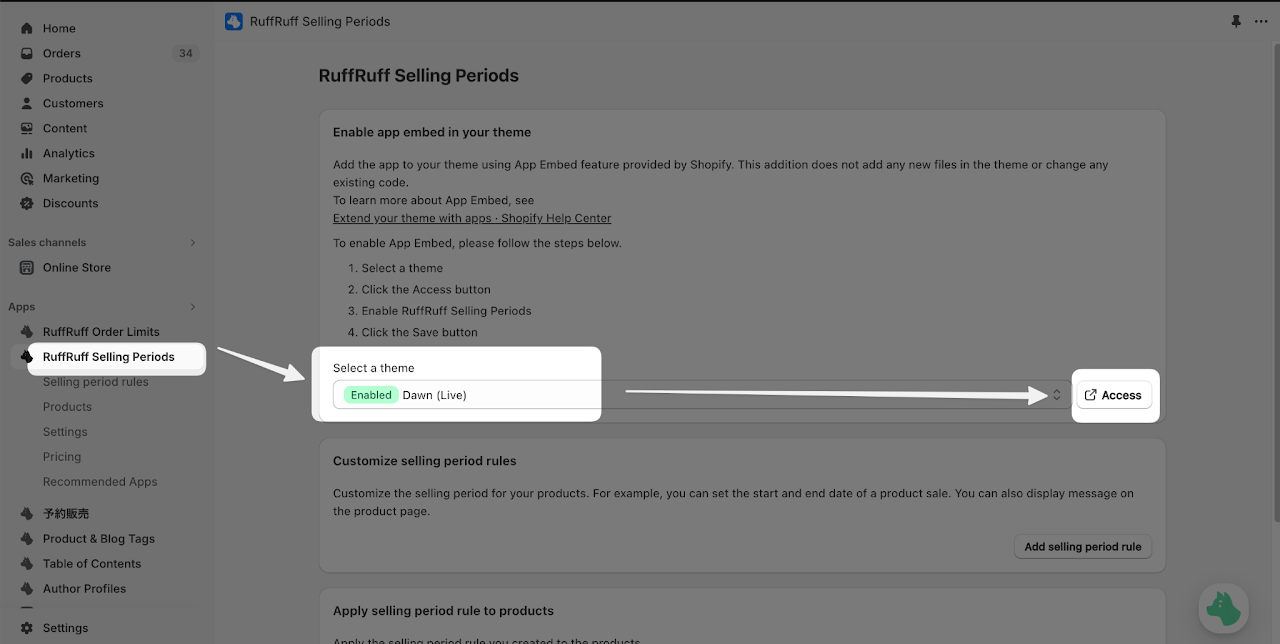Select RuffRuff Order Limits app
This screenshot has width=1280, height=644.
(x=101, y=332)
